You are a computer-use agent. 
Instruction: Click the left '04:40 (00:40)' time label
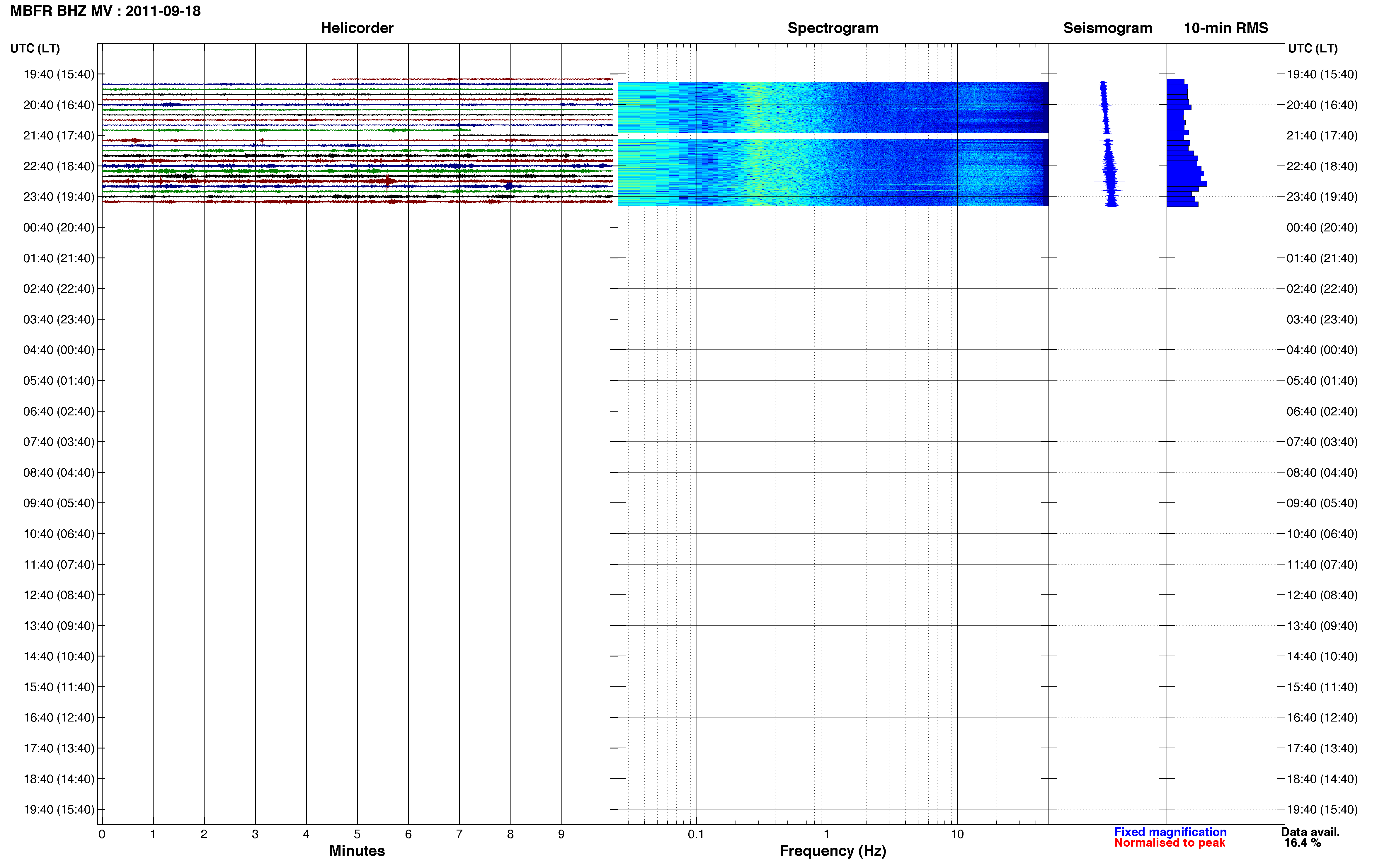[59, 349]
